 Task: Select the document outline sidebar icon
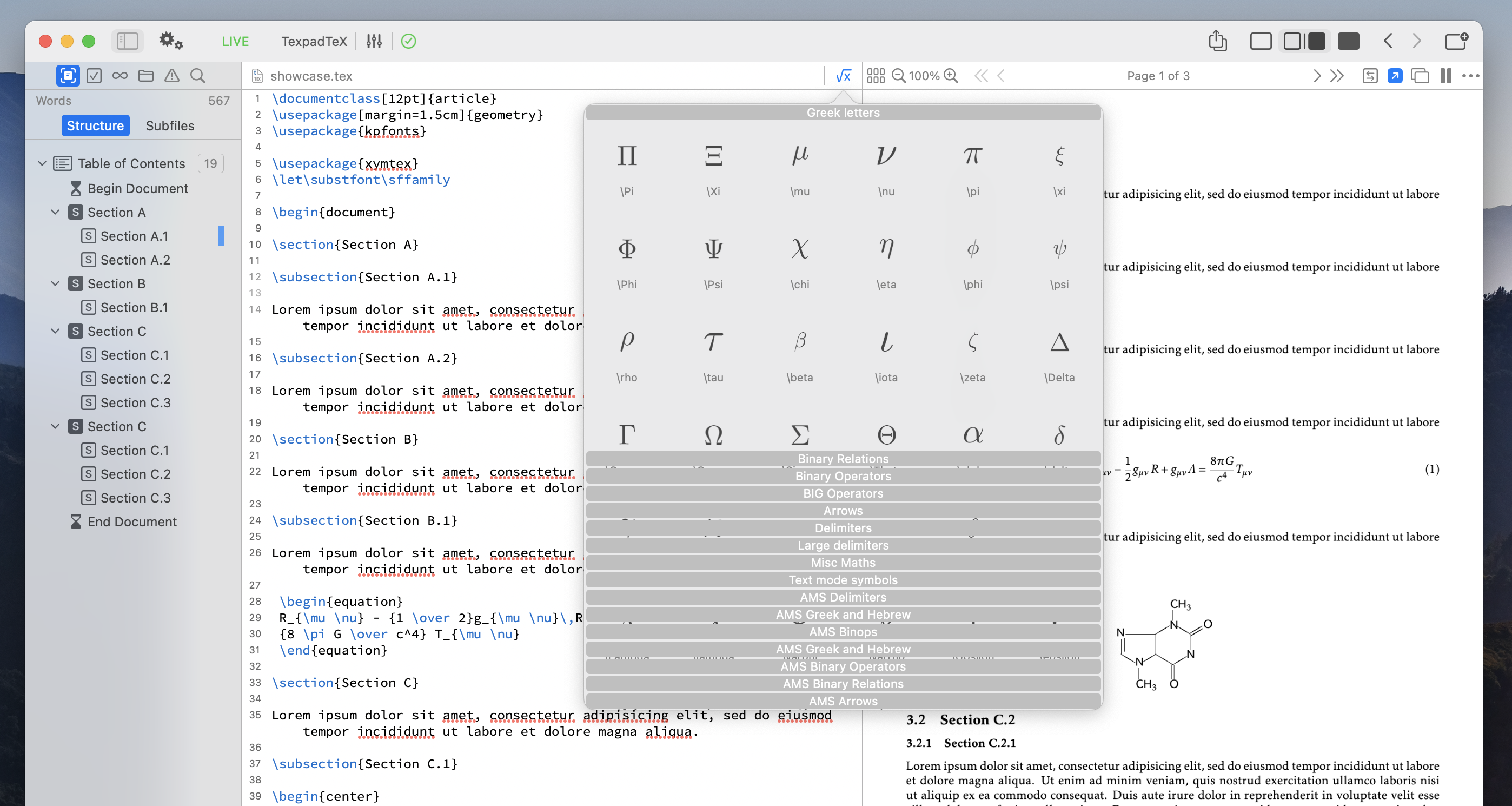(68, 76)
